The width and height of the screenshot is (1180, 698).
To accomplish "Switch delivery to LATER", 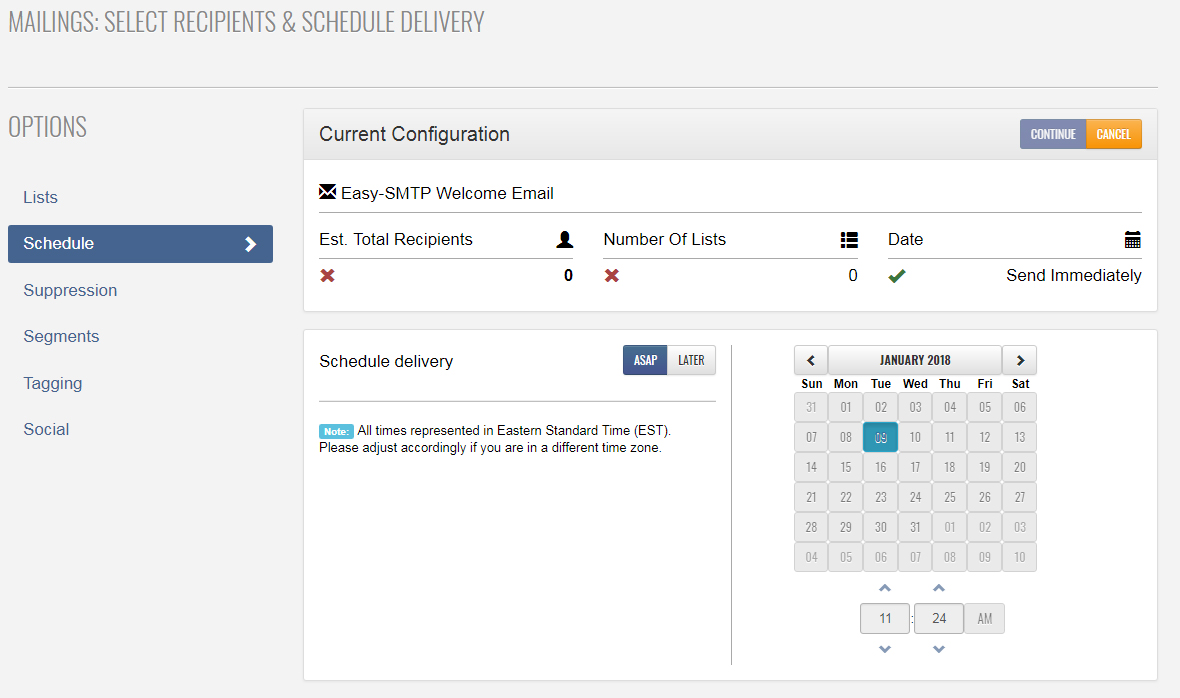I will (691, 360).
